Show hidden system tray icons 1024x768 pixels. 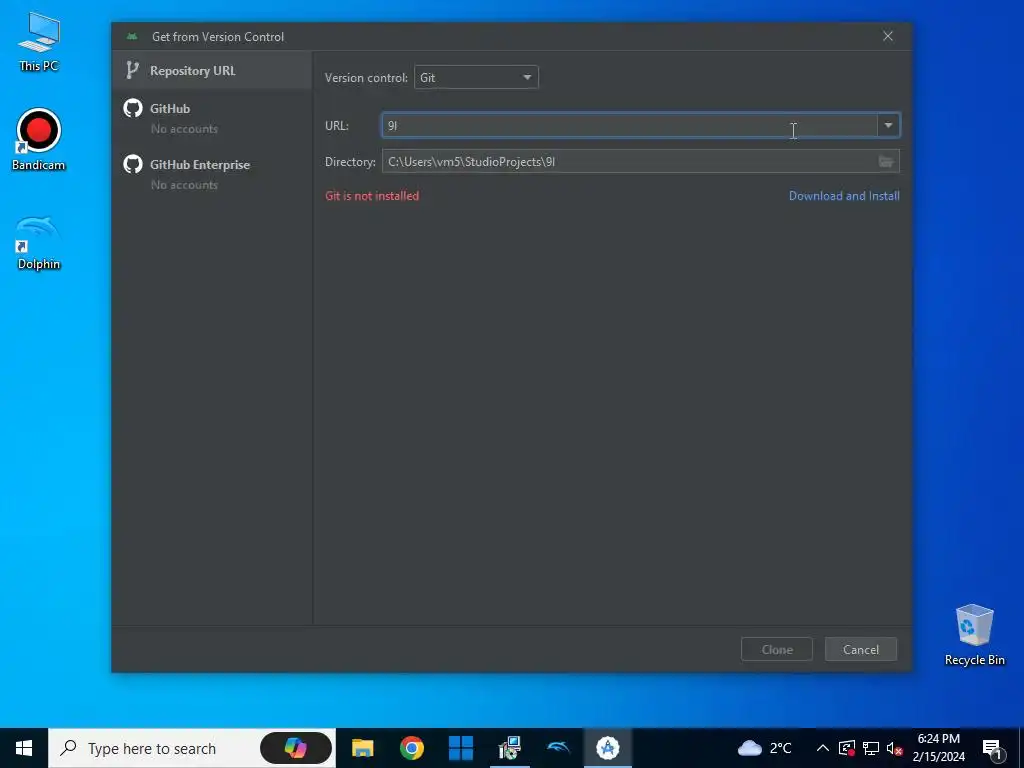tap(823, 748)
